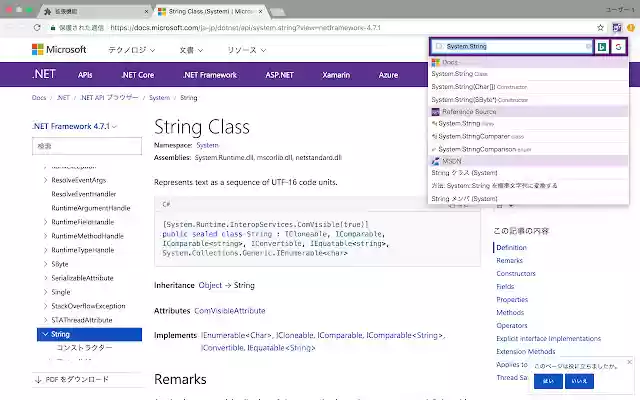
Task: Go to .NET home in purple bar
Action: 44,74
